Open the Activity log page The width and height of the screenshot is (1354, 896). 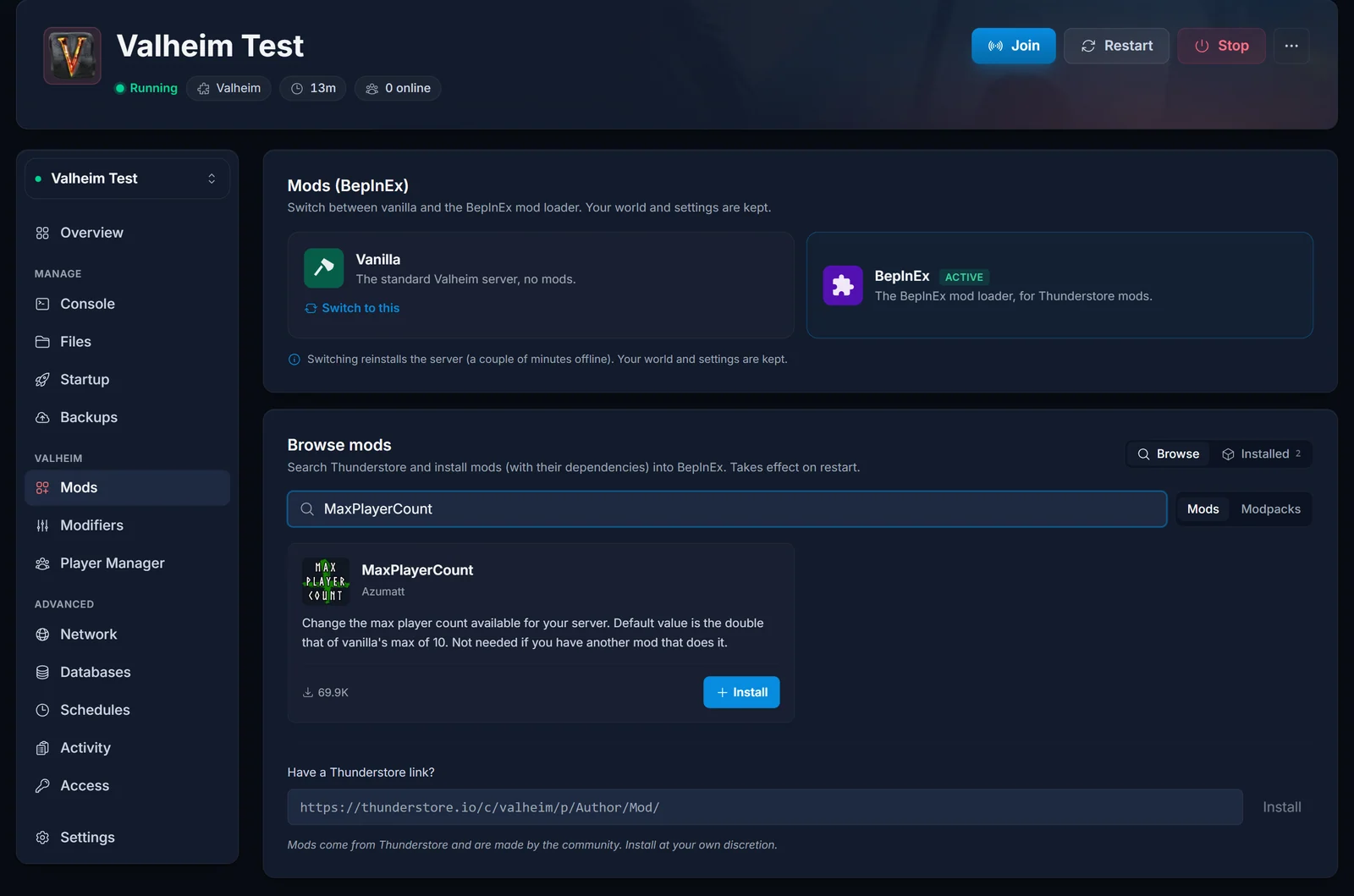[x=127, y=748]
